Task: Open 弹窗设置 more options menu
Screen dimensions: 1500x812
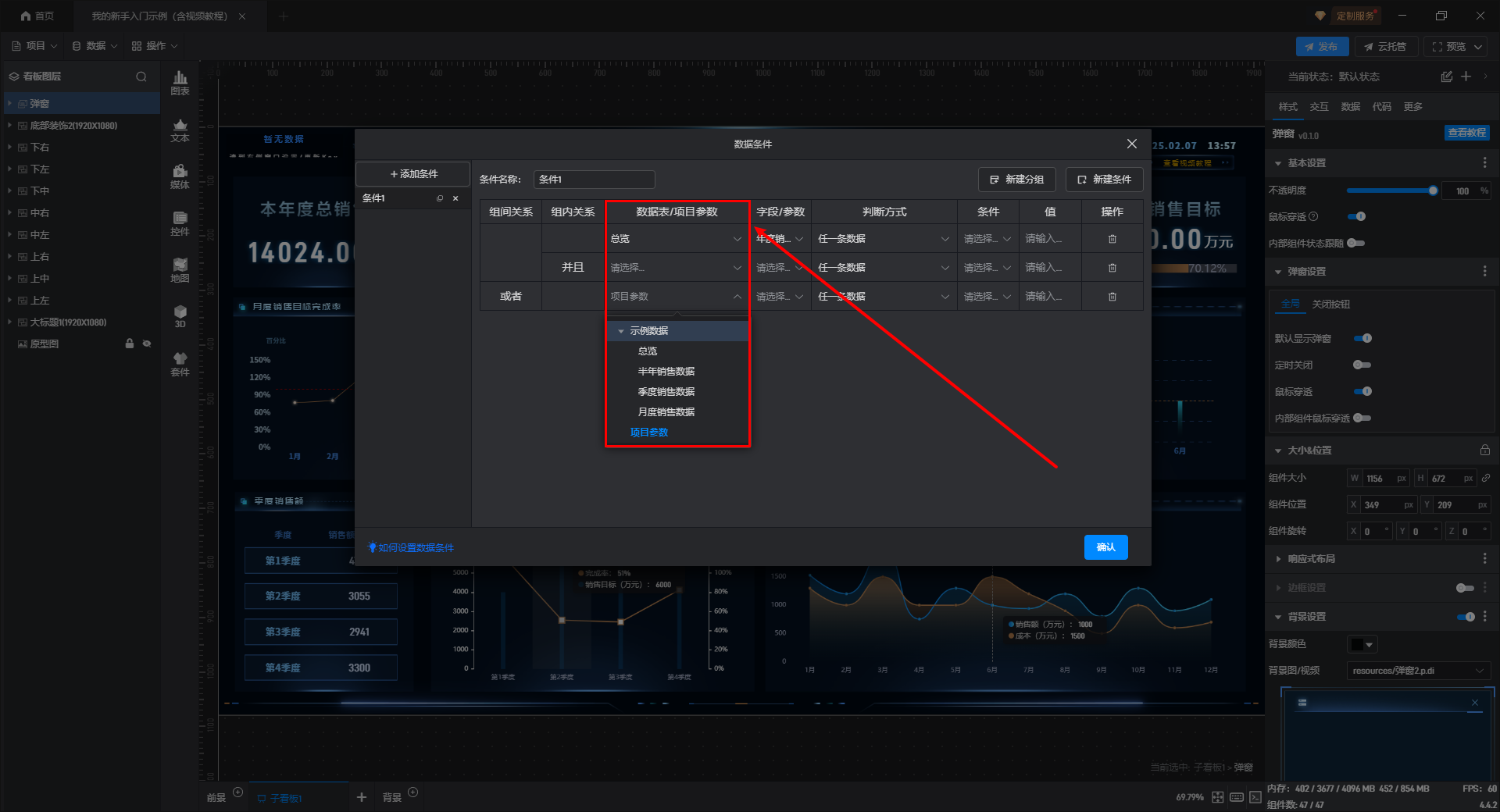Action: [x=1484, y=272]
